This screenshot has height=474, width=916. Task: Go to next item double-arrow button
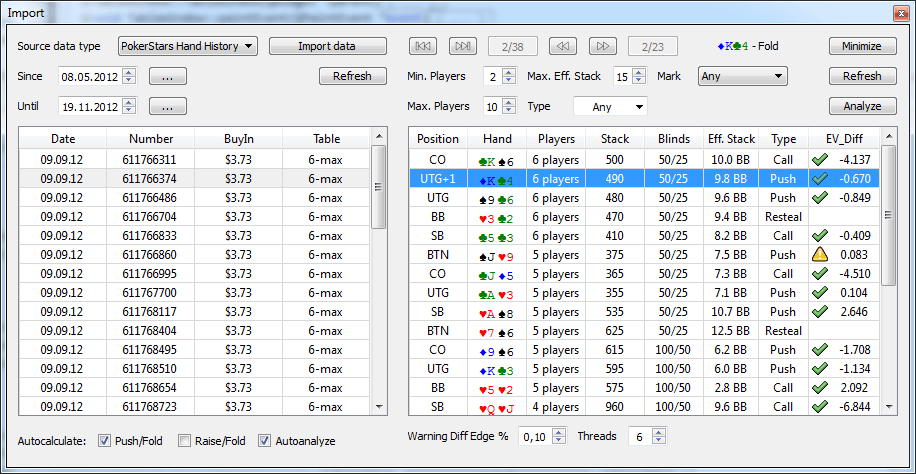[603, 46]
